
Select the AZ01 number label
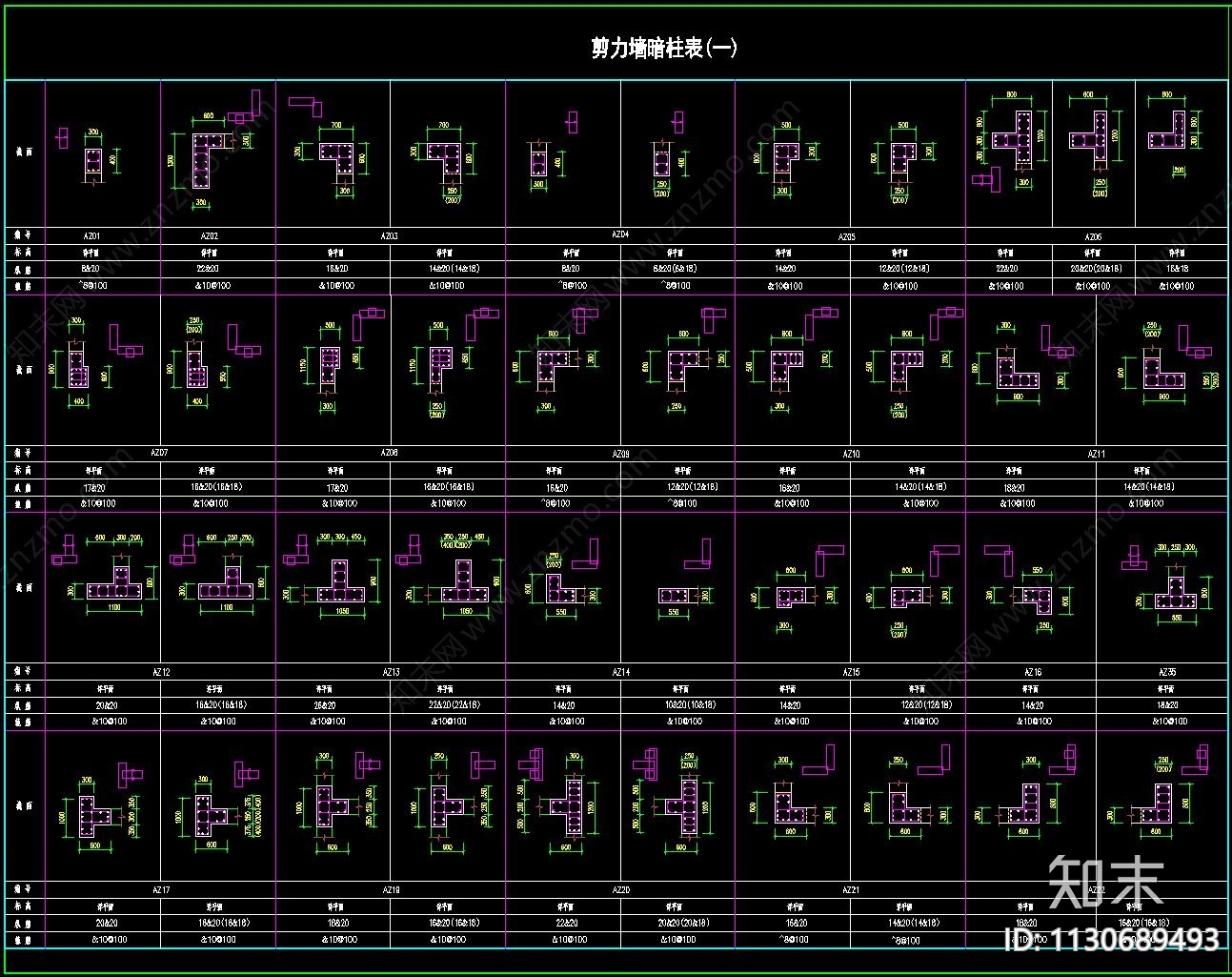(x=92, y=234)
